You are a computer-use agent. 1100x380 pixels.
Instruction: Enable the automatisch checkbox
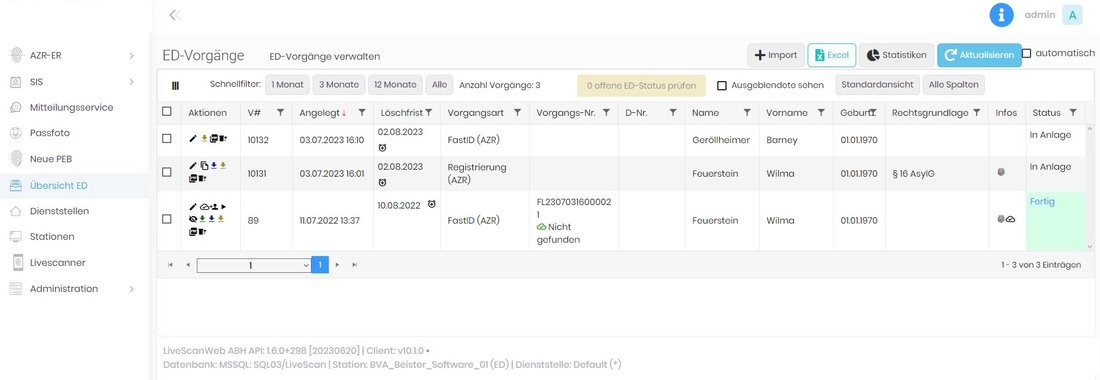pos(1026,53)
